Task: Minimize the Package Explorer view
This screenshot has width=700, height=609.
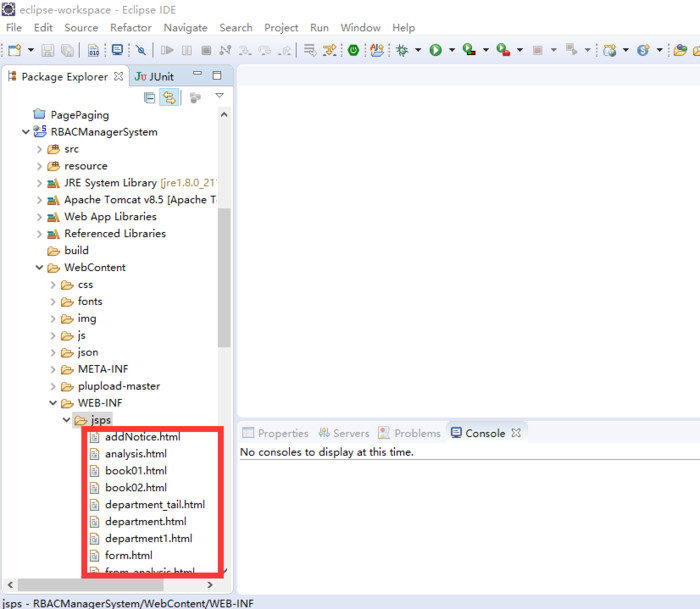Action: coord(197,73)
